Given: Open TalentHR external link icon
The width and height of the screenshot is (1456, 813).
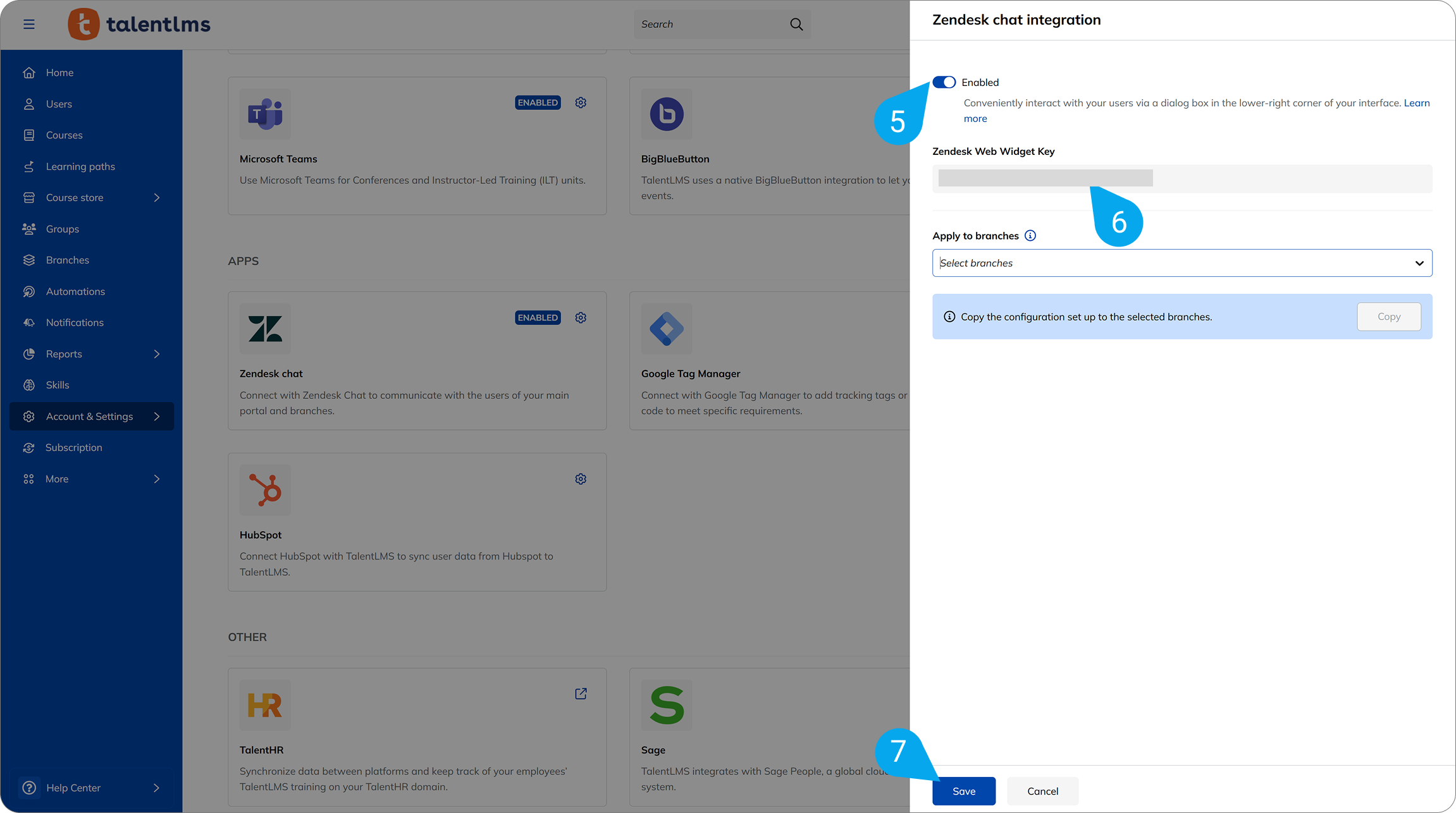Looking at the screenshot, I should pos(581,694).
